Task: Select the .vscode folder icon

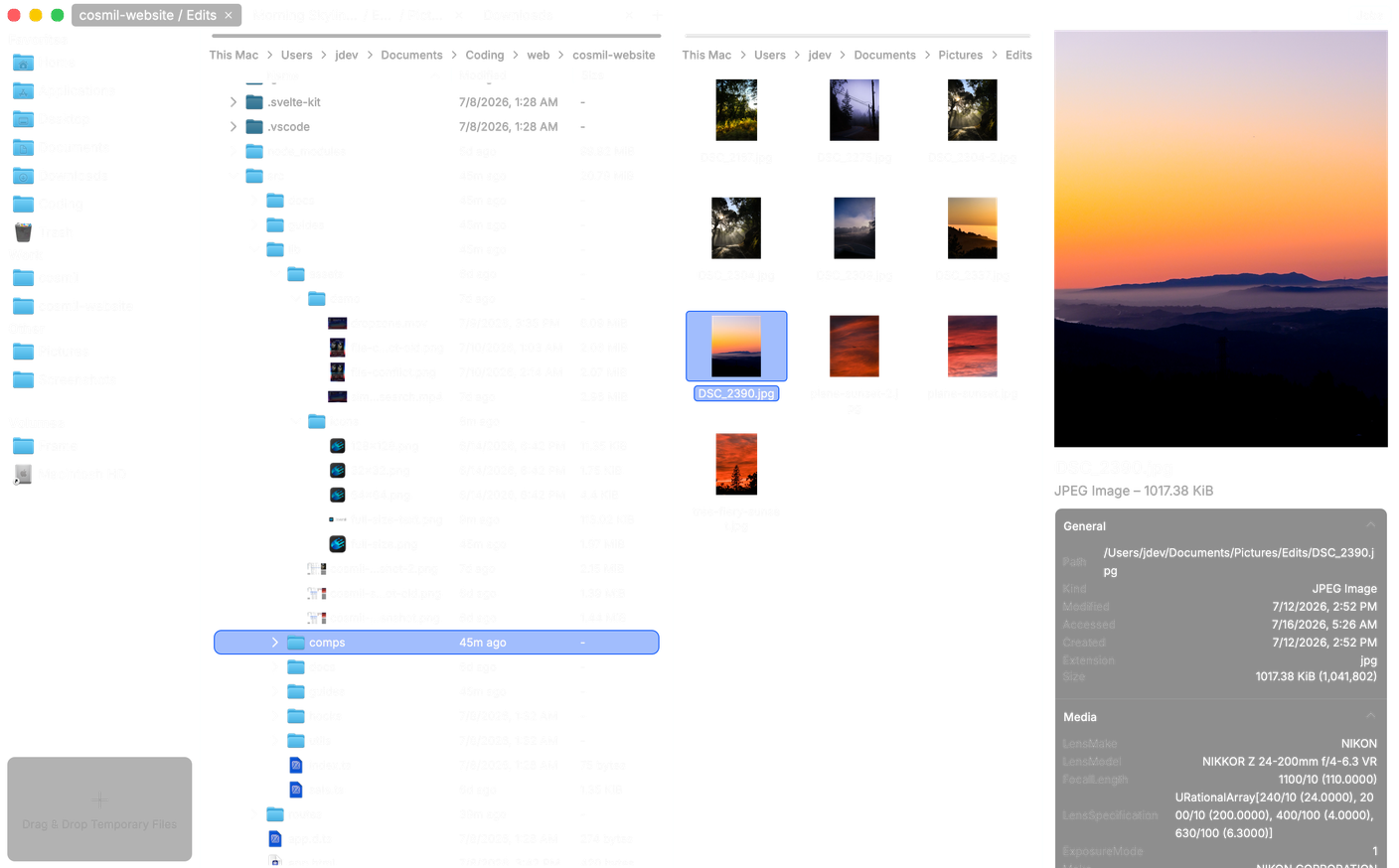Action: point(254,127)
